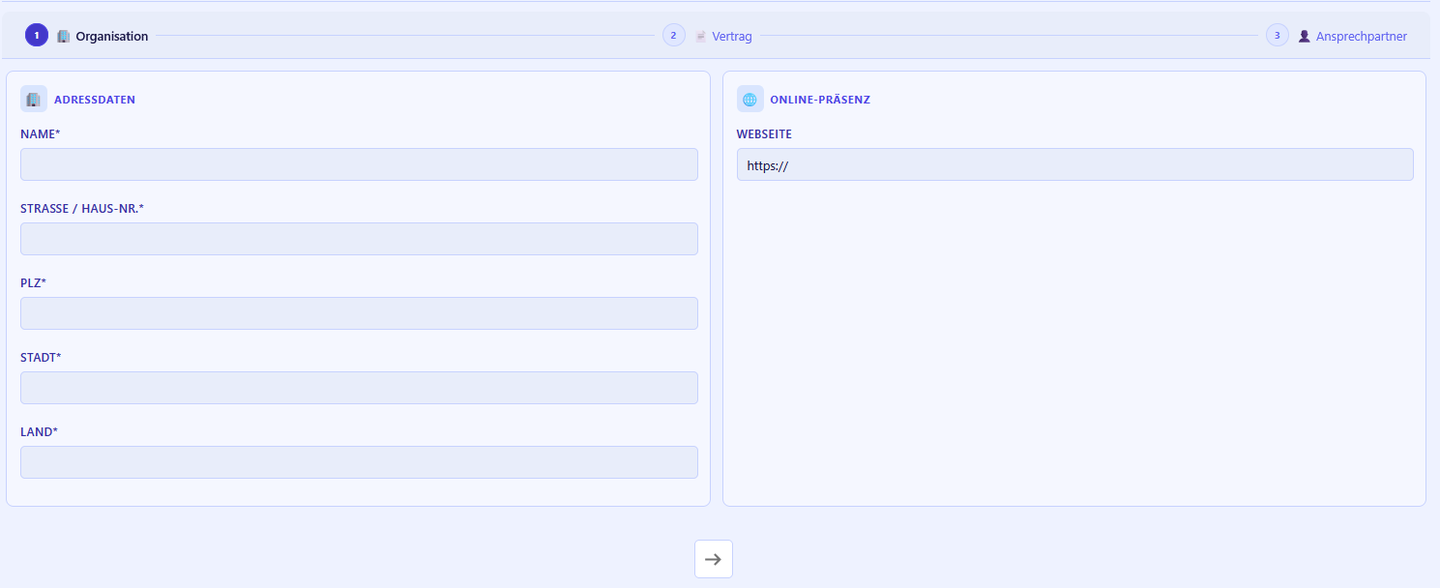Click the building icon beside Organisation step
This screenshot has width=1440, height=588.
(x=64, y=36)
